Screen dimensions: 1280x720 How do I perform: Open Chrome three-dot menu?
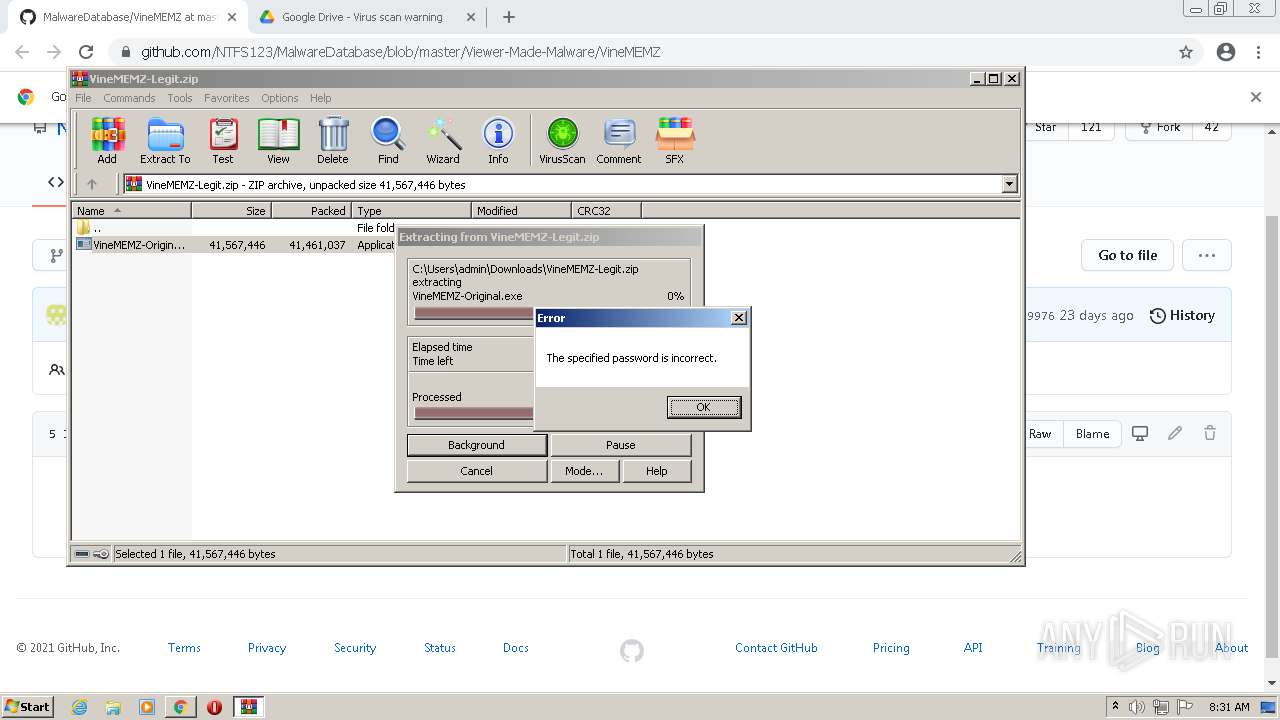pyautogui.click(x=1258, y=52)
